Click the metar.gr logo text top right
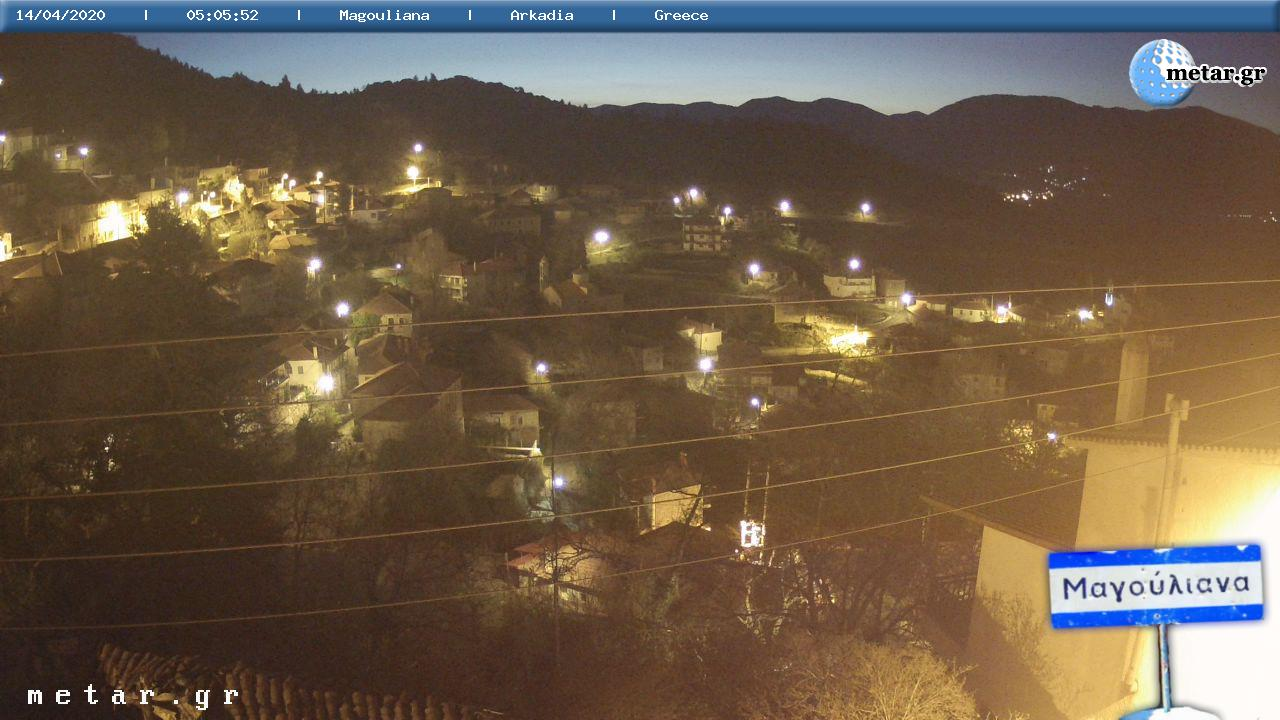This screenshot has width=1280, height=720. coord(1216,74)
